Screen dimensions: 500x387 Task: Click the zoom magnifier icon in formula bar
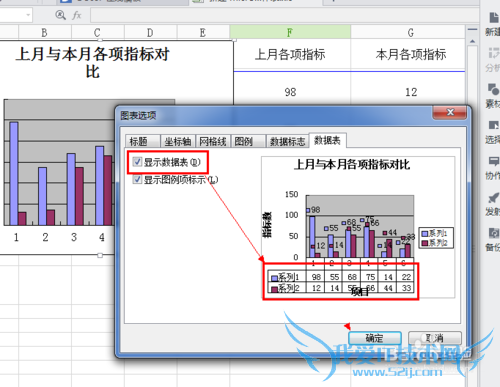[x=60, y=15]
